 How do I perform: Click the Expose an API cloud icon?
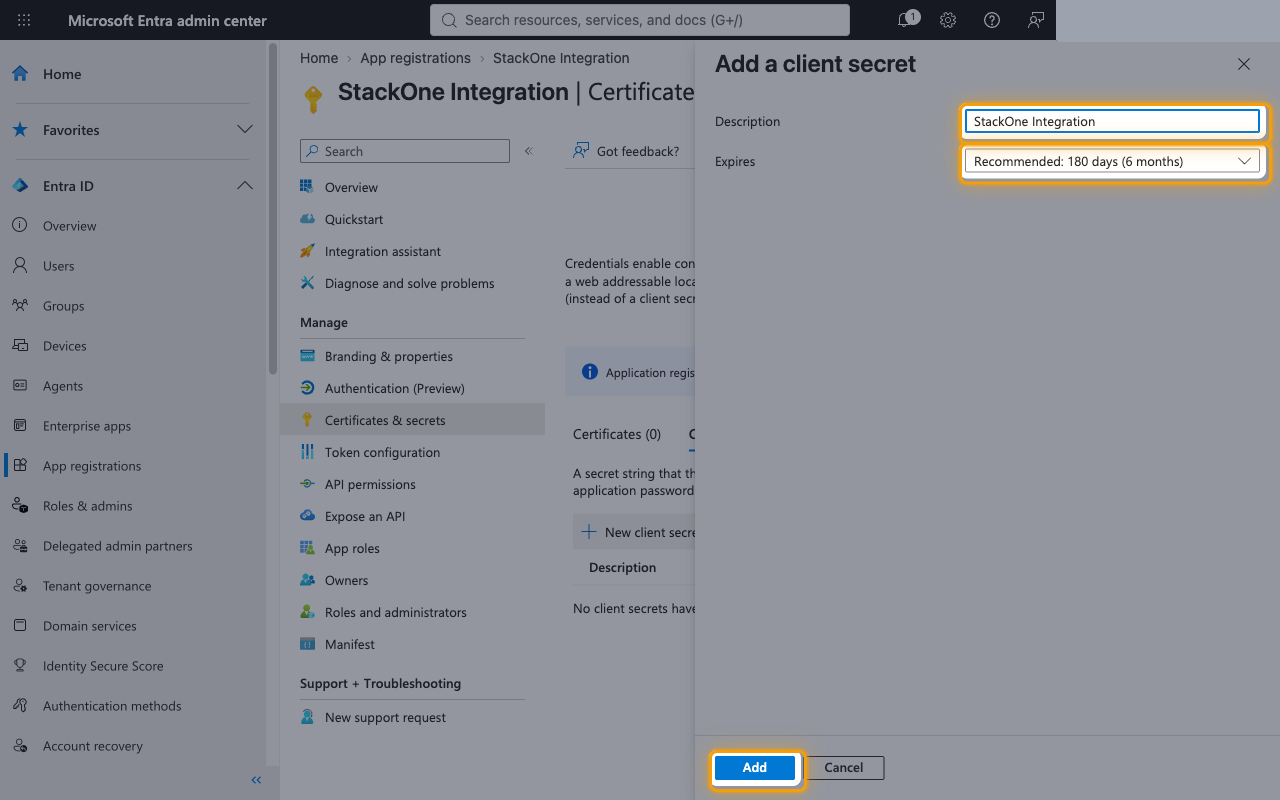tap(308, 516)
